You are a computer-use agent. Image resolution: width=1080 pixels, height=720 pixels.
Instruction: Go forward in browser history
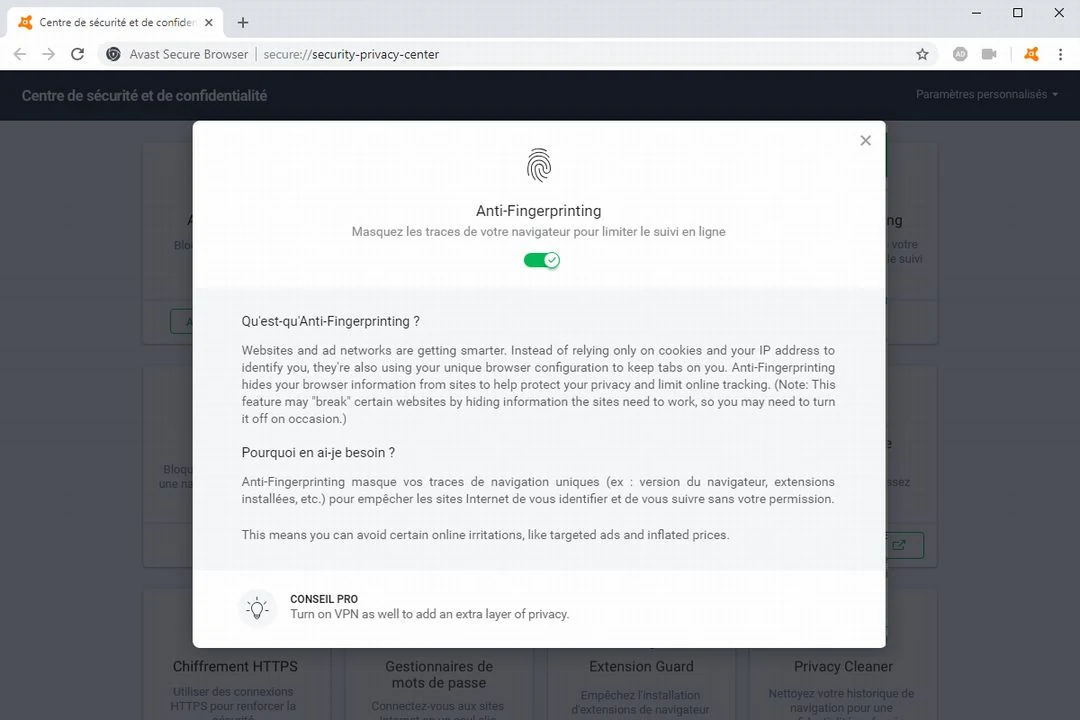(x=48, y=54)
